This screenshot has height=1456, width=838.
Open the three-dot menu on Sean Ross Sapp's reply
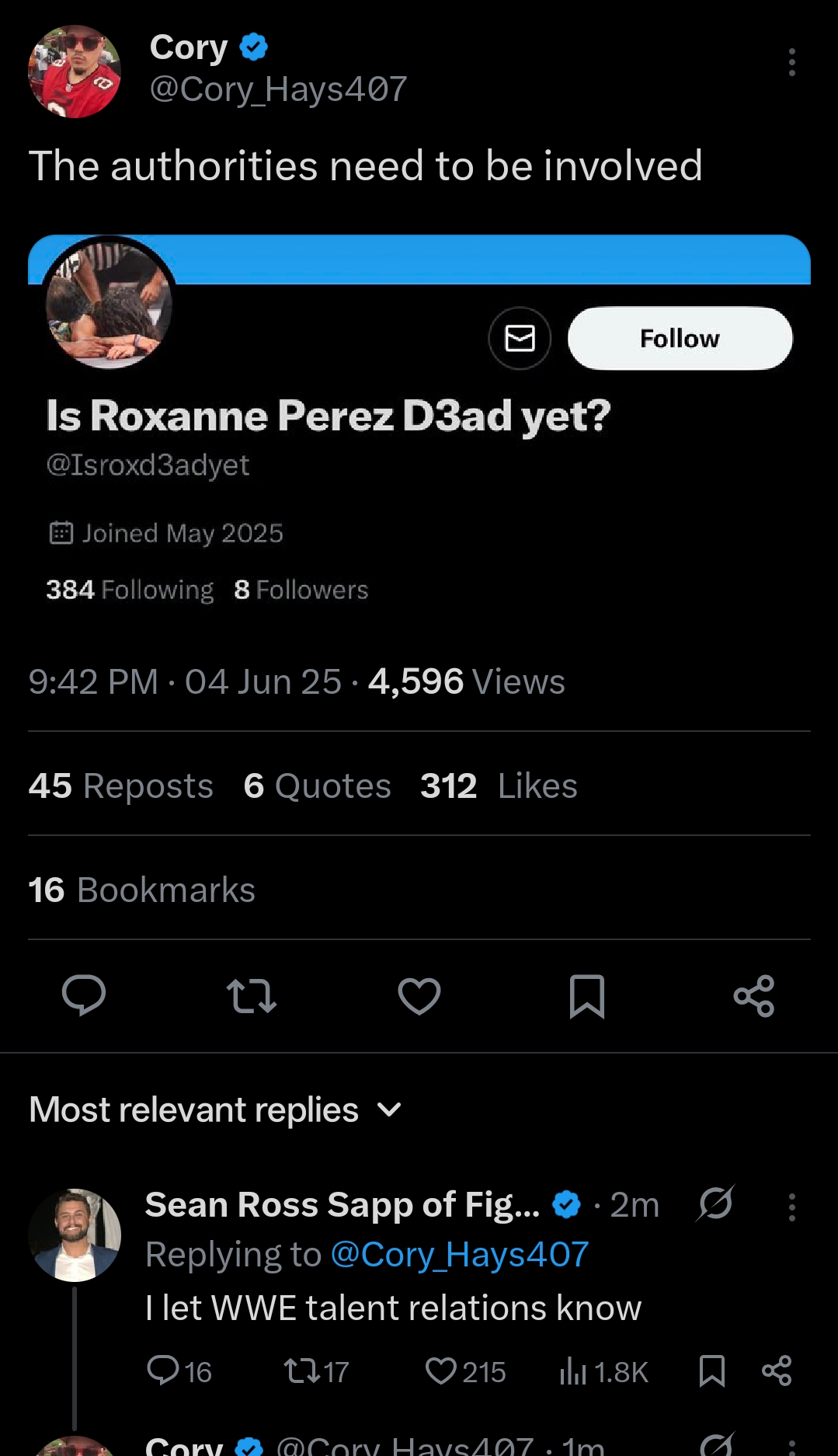[x=791, y=1207]
